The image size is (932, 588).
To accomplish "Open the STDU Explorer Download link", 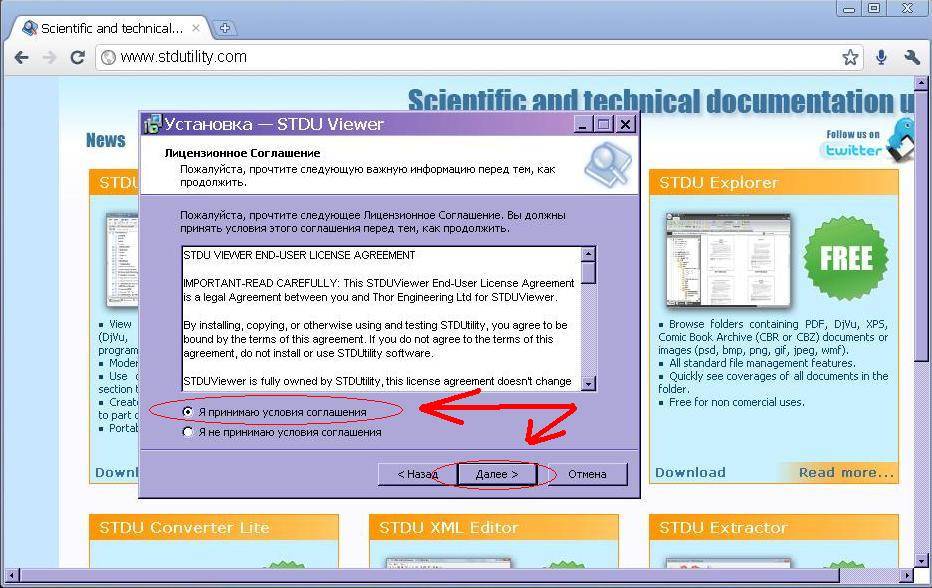I will tap(690, 473).
